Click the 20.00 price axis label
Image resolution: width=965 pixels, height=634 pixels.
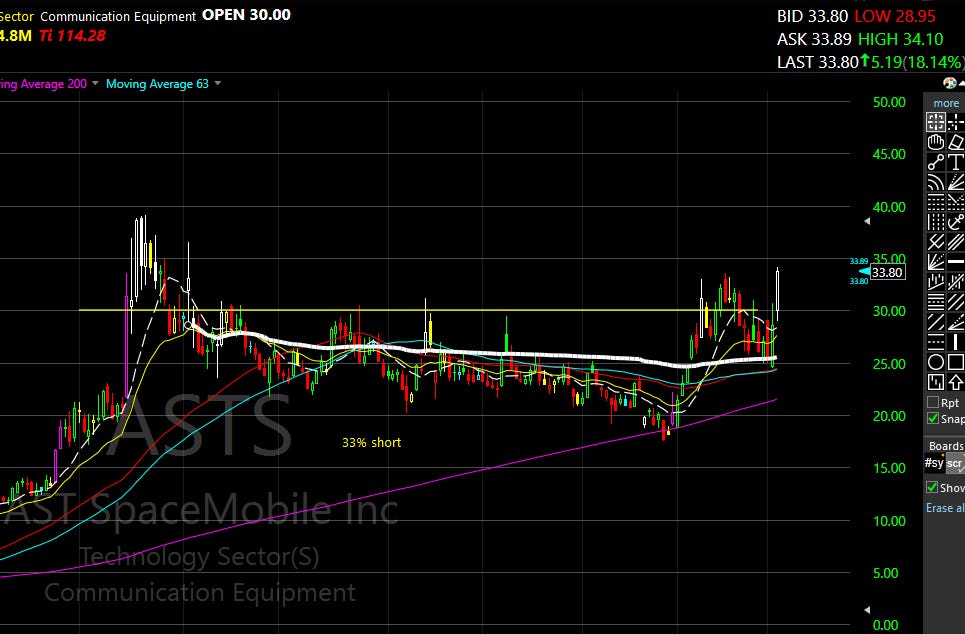point(889,416)
